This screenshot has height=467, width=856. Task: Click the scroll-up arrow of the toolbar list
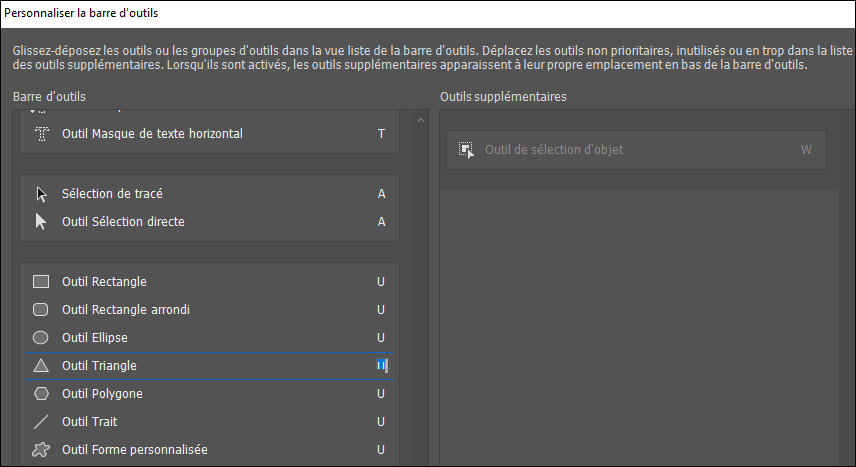click(x=420, y=121)
